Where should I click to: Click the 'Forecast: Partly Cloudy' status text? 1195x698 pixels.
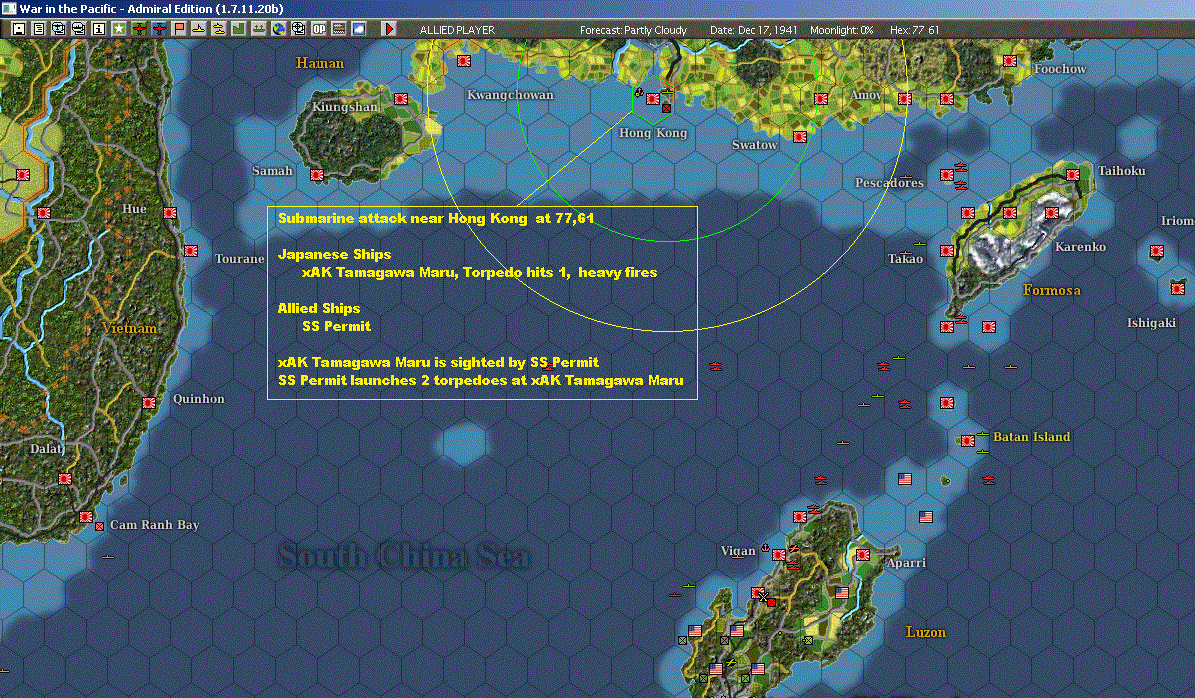click(633, 30)
